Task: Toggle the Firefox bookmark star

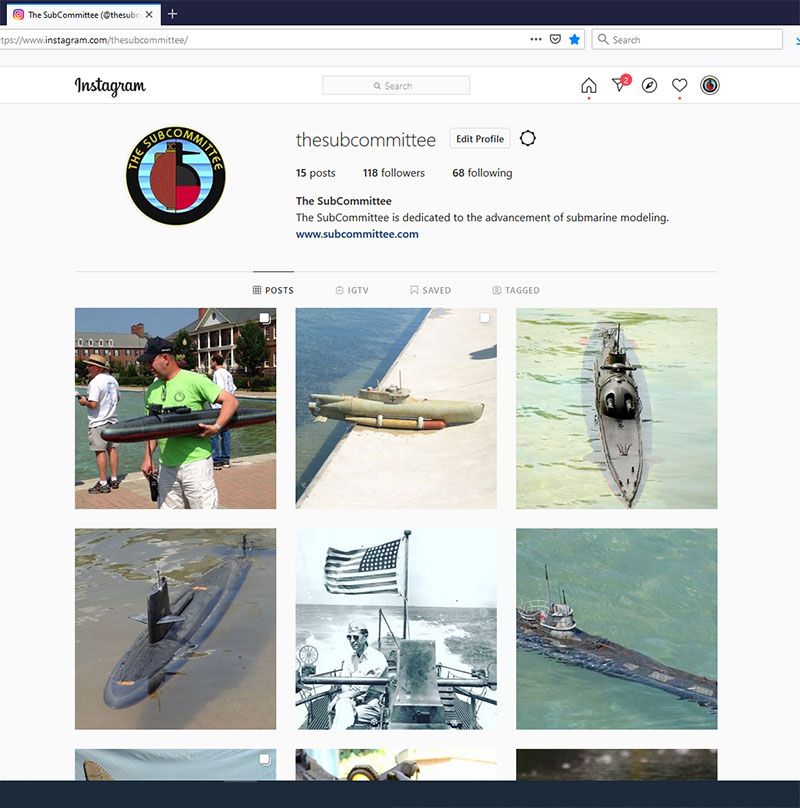Action: point(574,40)
